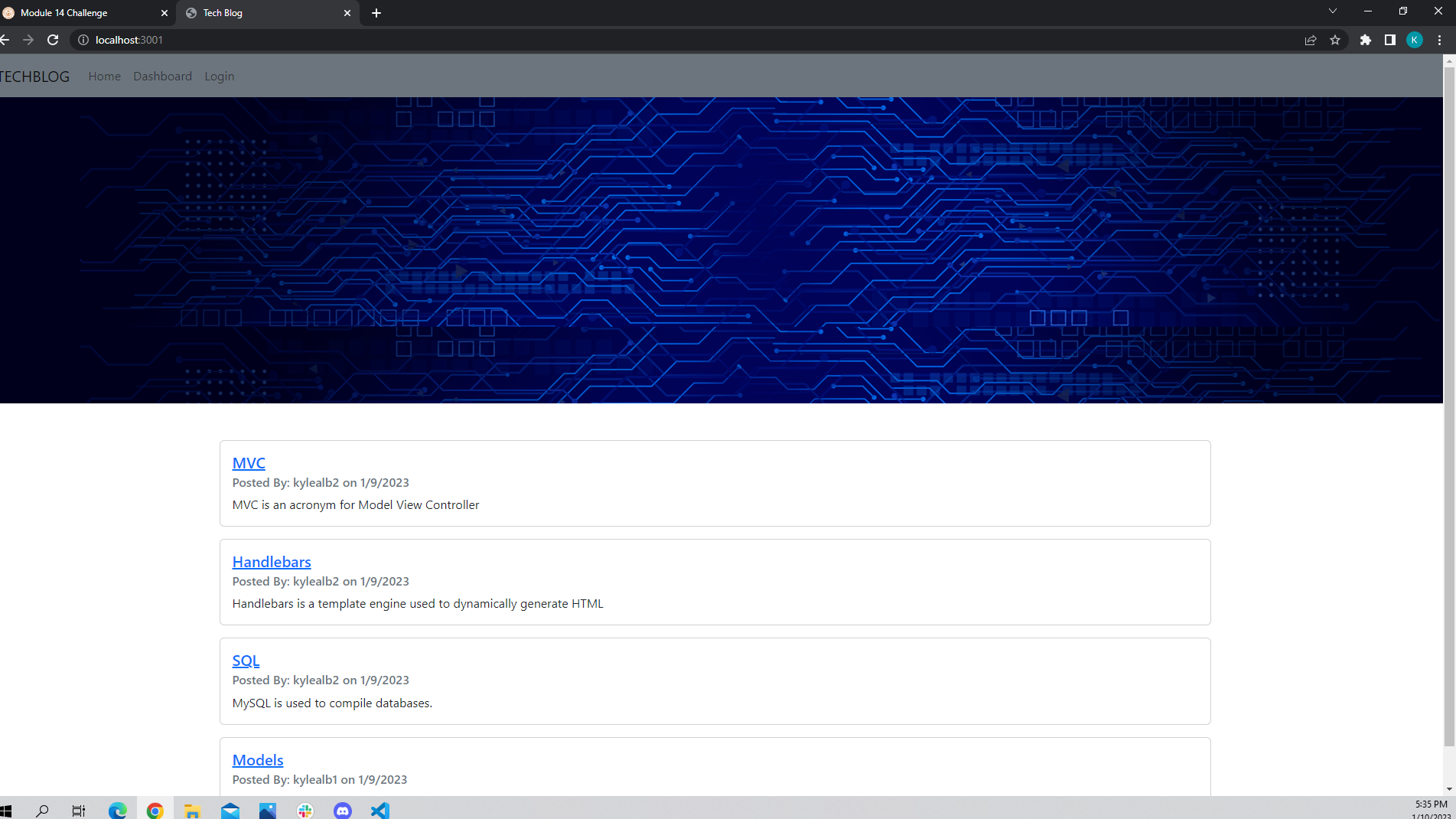The width and height of the screenshot is (1456, 819).
Task: Open the MVC blog post
Action: pos(249,463)
